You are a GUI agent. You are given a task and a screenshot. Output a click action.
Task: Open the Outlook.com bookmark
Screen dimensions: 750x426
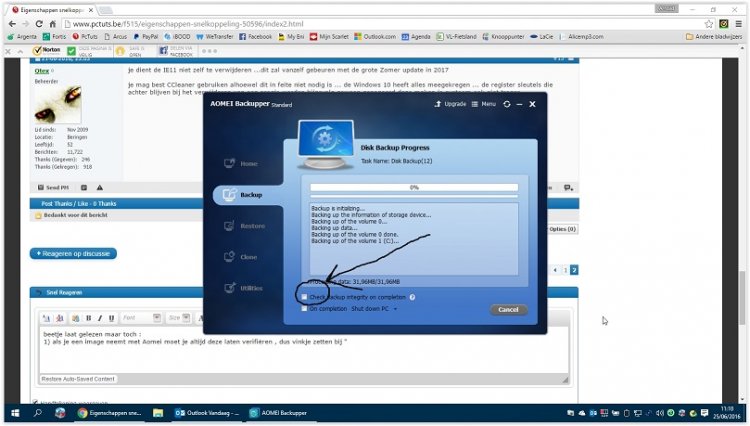pos(375,36)
